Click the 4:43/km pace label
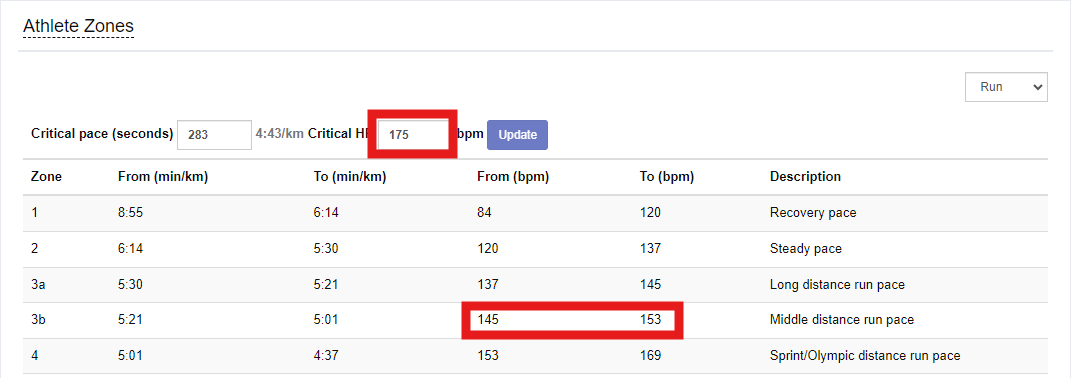 click(x=279, y=134)
